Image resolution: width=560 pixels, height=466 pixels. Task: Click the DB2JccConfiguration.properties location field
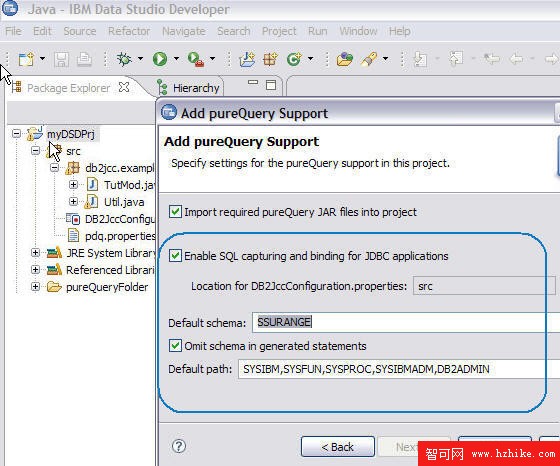click(484, 286)
